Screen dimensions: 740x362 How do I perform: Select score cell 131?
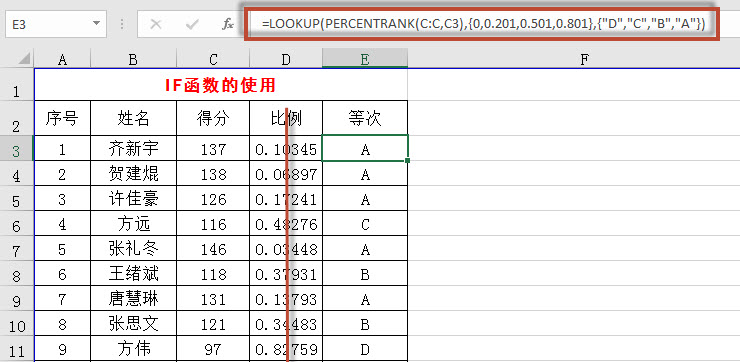(213, 298)
